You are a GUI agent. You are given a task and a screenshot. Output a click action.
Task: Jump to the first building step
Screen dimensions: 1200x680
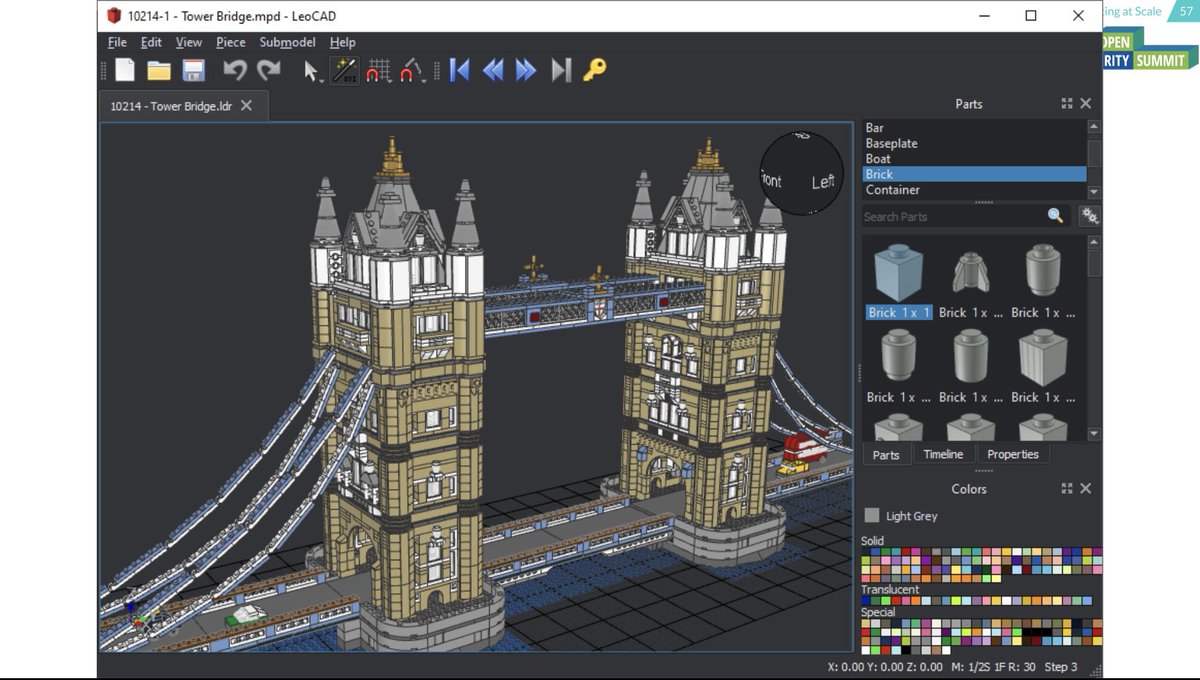pos(460,70)
